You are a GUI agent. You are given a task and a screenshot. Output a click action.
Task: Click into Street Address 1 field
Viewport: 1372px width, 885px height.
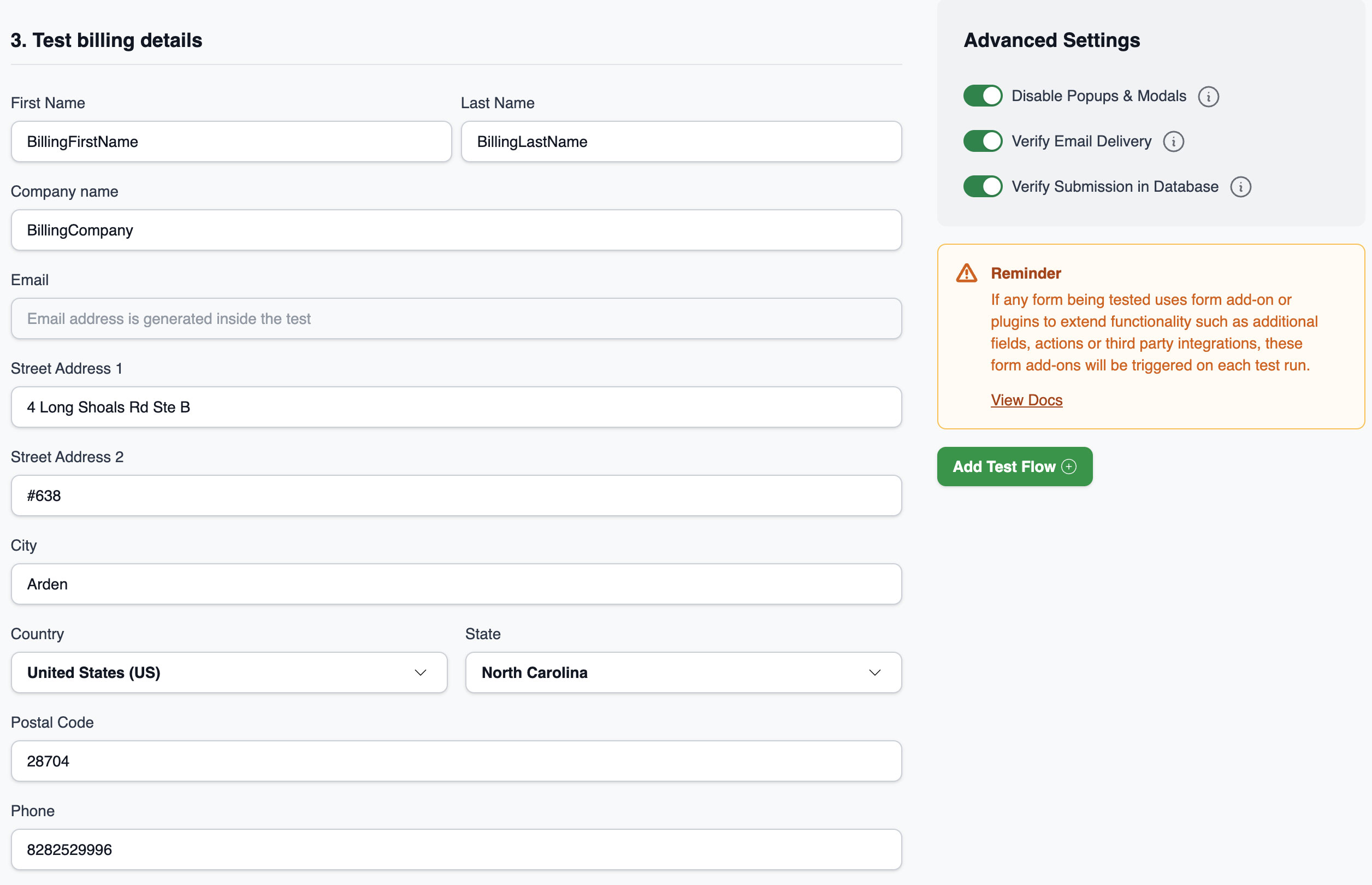point(456,408)
